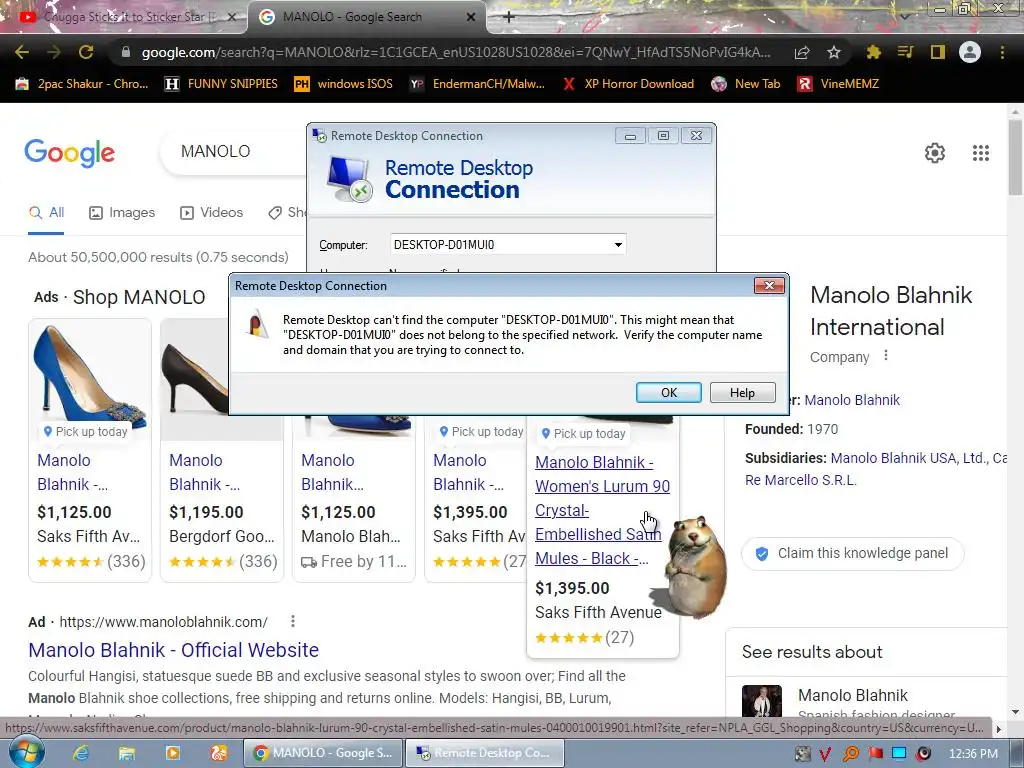Open the Re Marcello S.R.L. link
The image size is (1024, 768).
click(x=800, y=480)
